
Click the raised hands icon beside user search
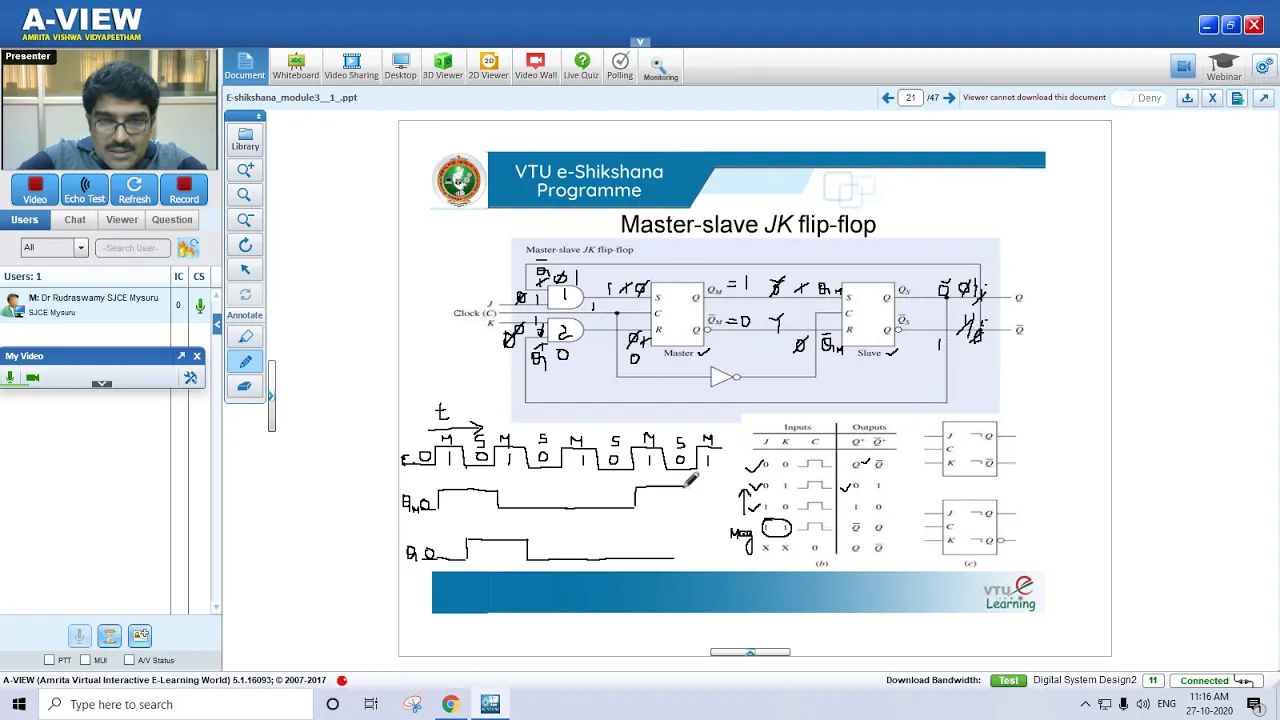pos(188,248)
